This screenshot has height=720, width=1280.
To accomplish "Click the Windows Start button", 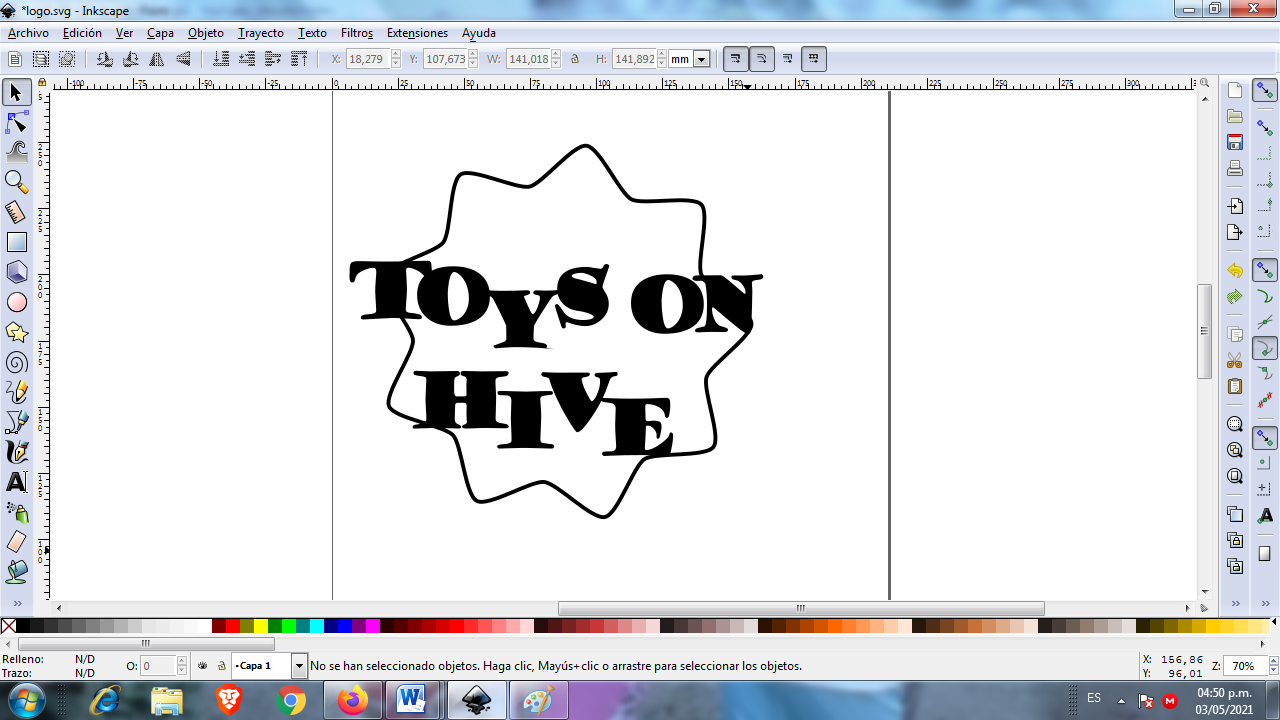I will coord(27,700).
